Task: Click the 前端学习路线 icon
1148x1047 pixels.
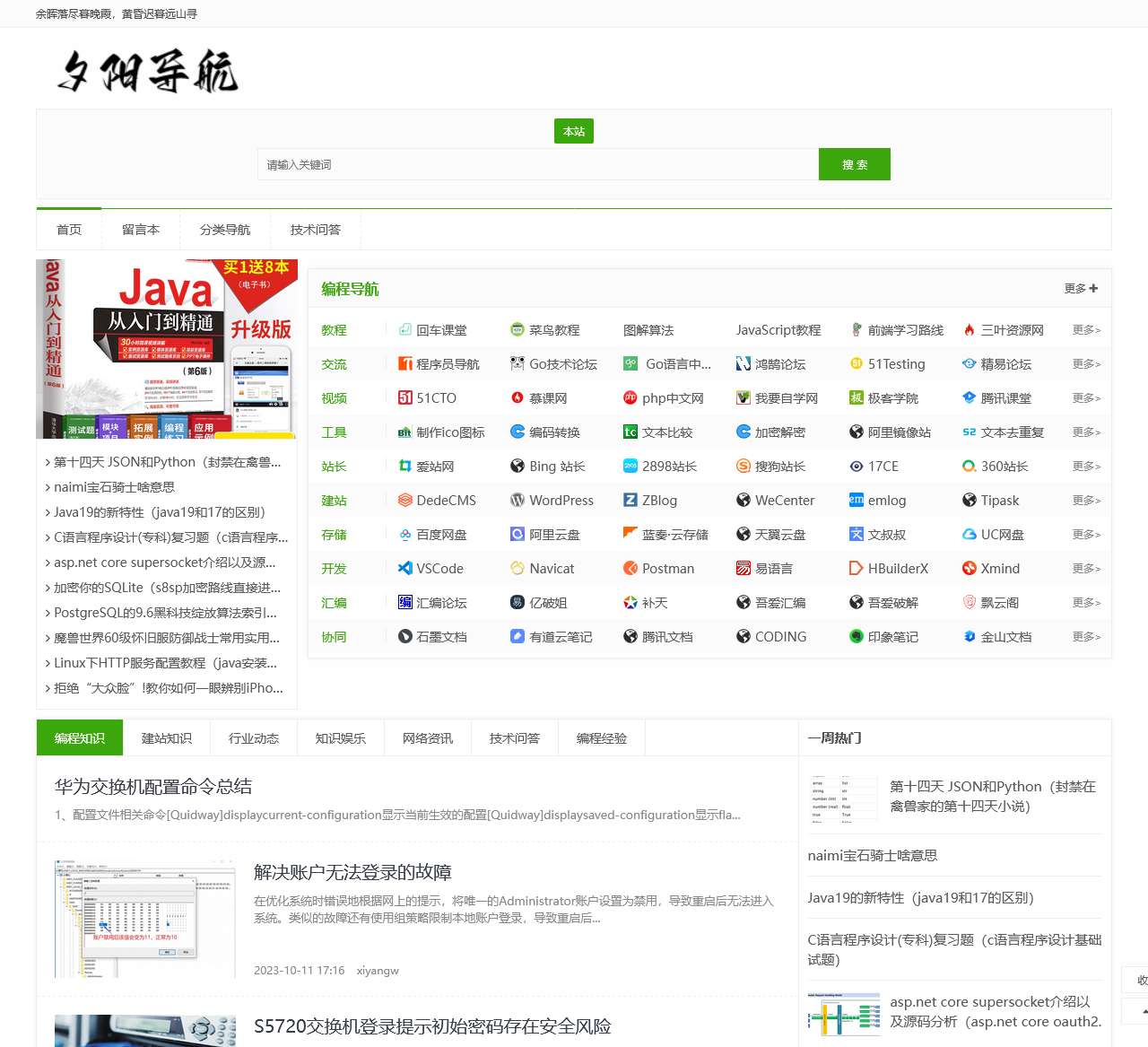Action: click(857, 330)
